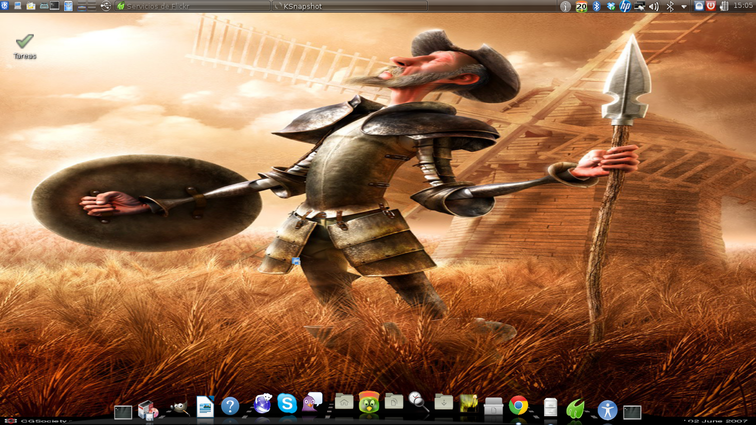This screenshot has width=756, height=425.
Task: Click the small blue icon on the wallpaper
Action: pos(296,261)
